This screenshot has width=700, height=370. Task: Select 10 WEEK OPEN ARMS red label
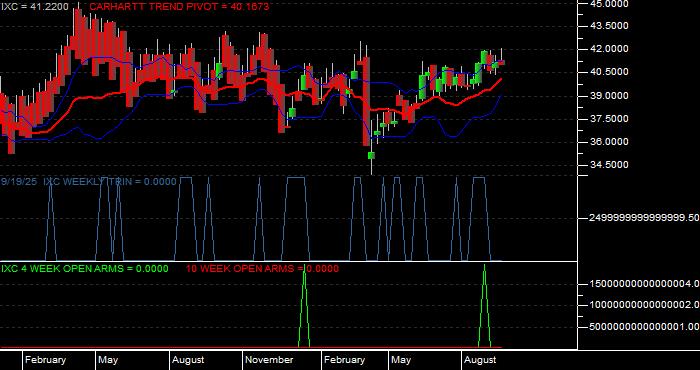(x=262, y=269)
